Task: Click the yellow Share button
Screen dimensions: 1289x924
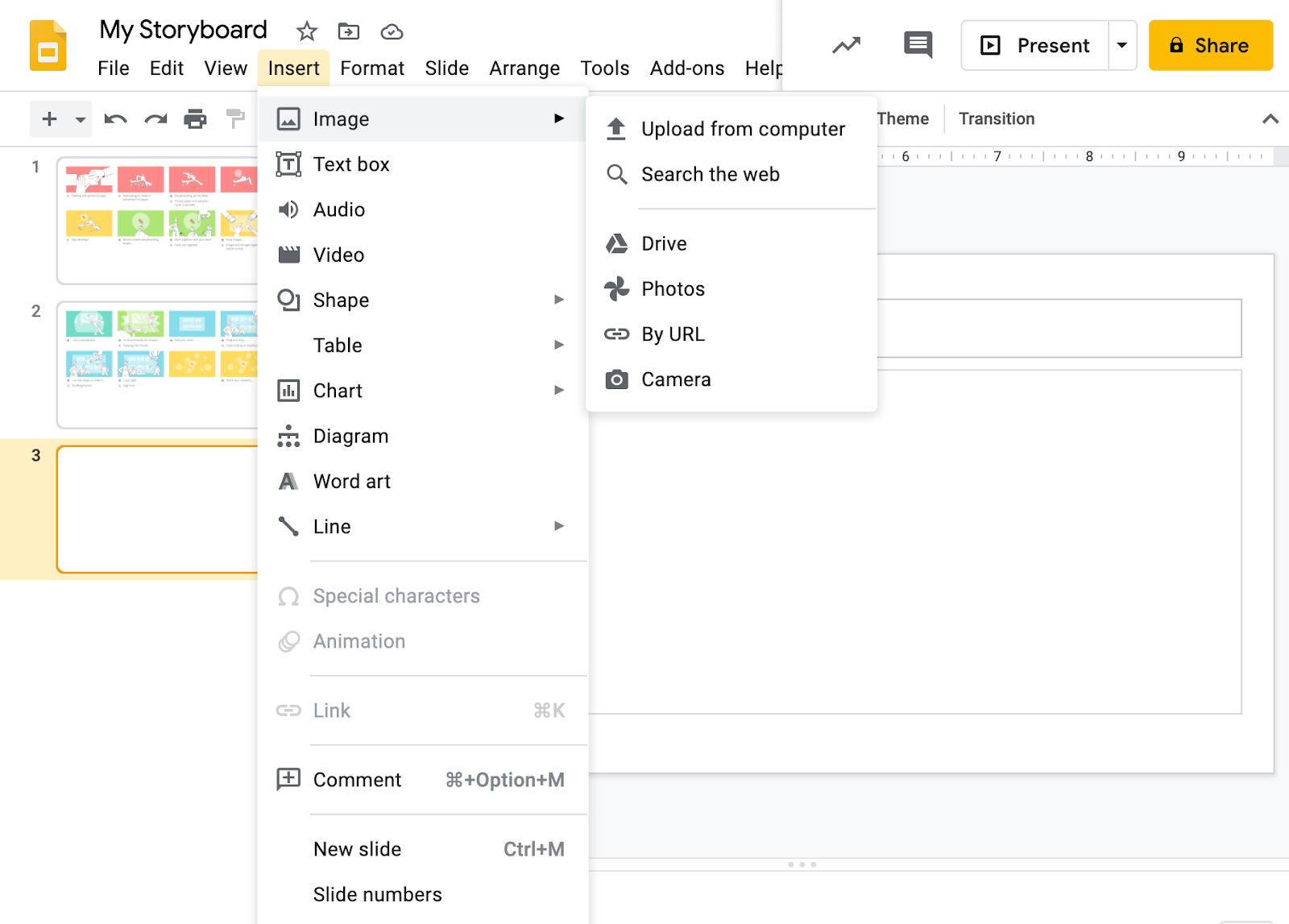Action: pos(1210,45)
